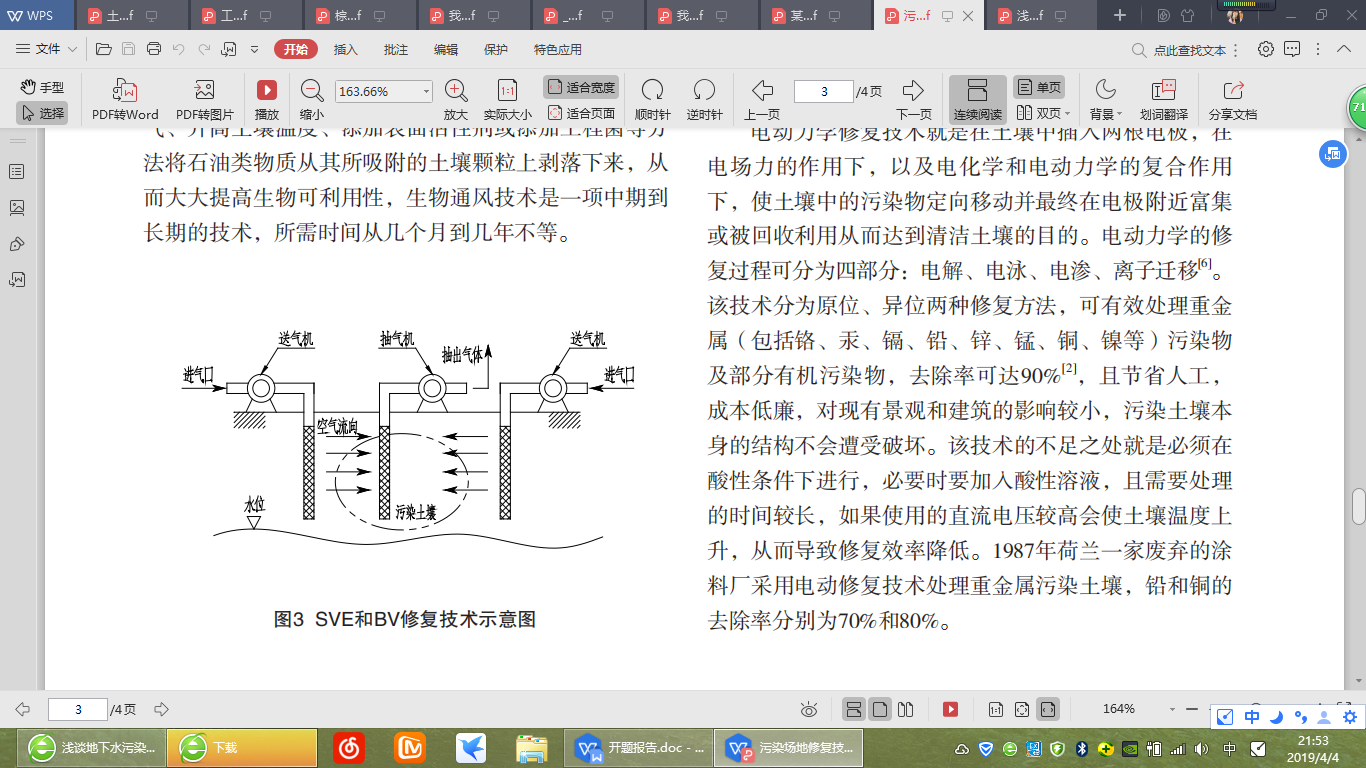This screenshot has height=768, width=1366.
Task: Open the 编辑 edit tab
Action: coord(446,49)
